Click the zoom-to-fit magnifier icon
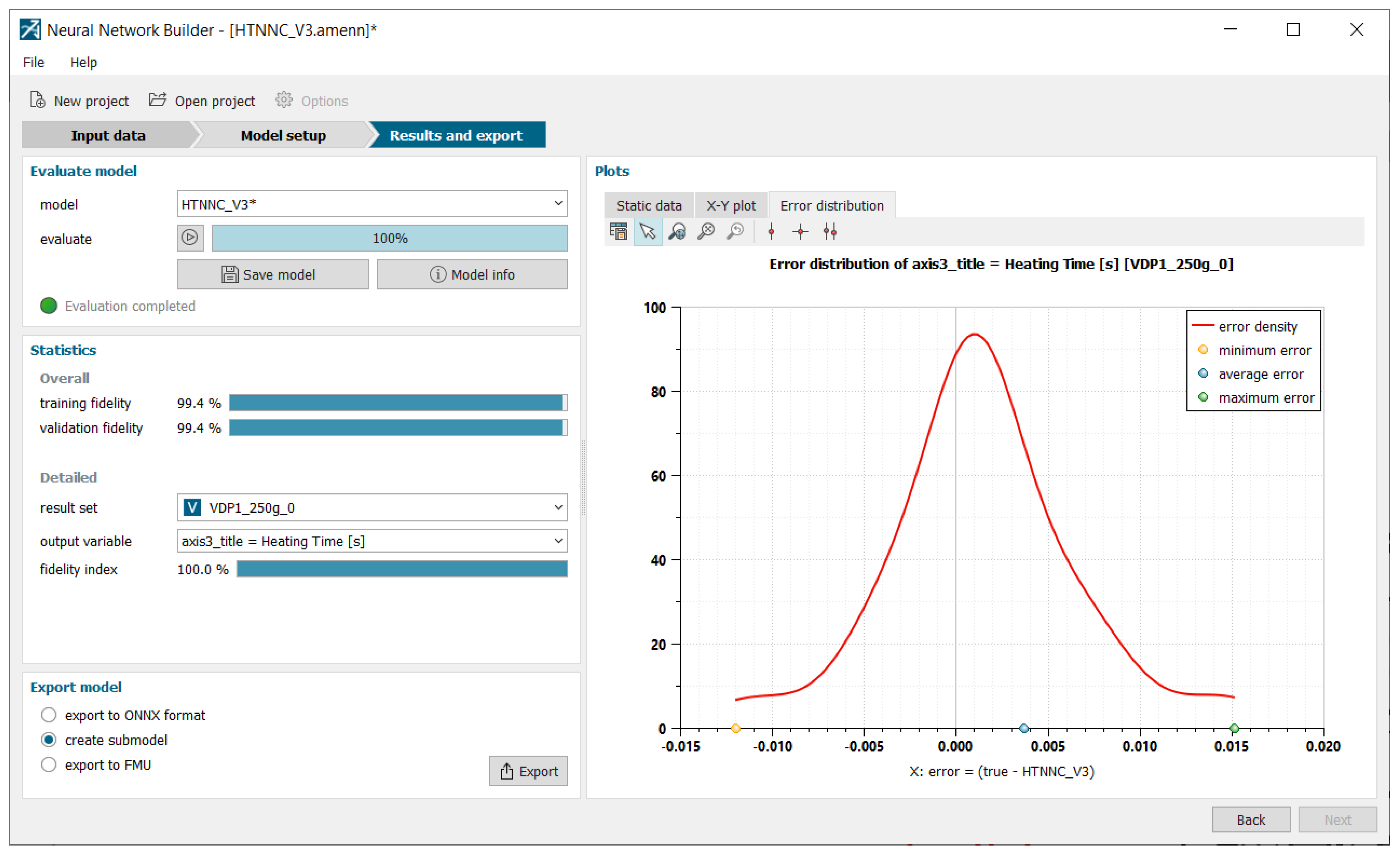 pyautogui.click(x=706, y=232)
